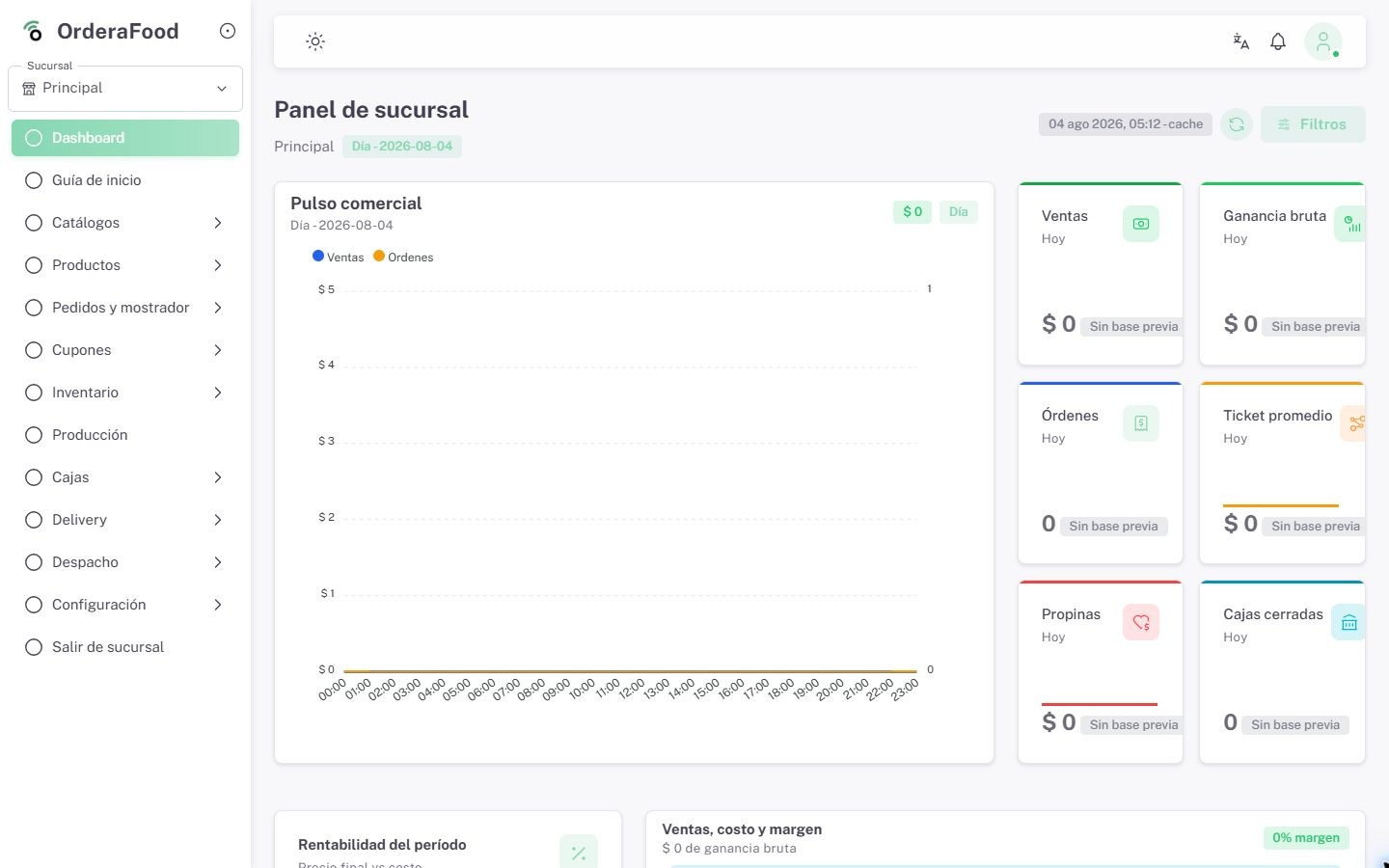Toggle the sidebar pin circle icon

point(228,31)
